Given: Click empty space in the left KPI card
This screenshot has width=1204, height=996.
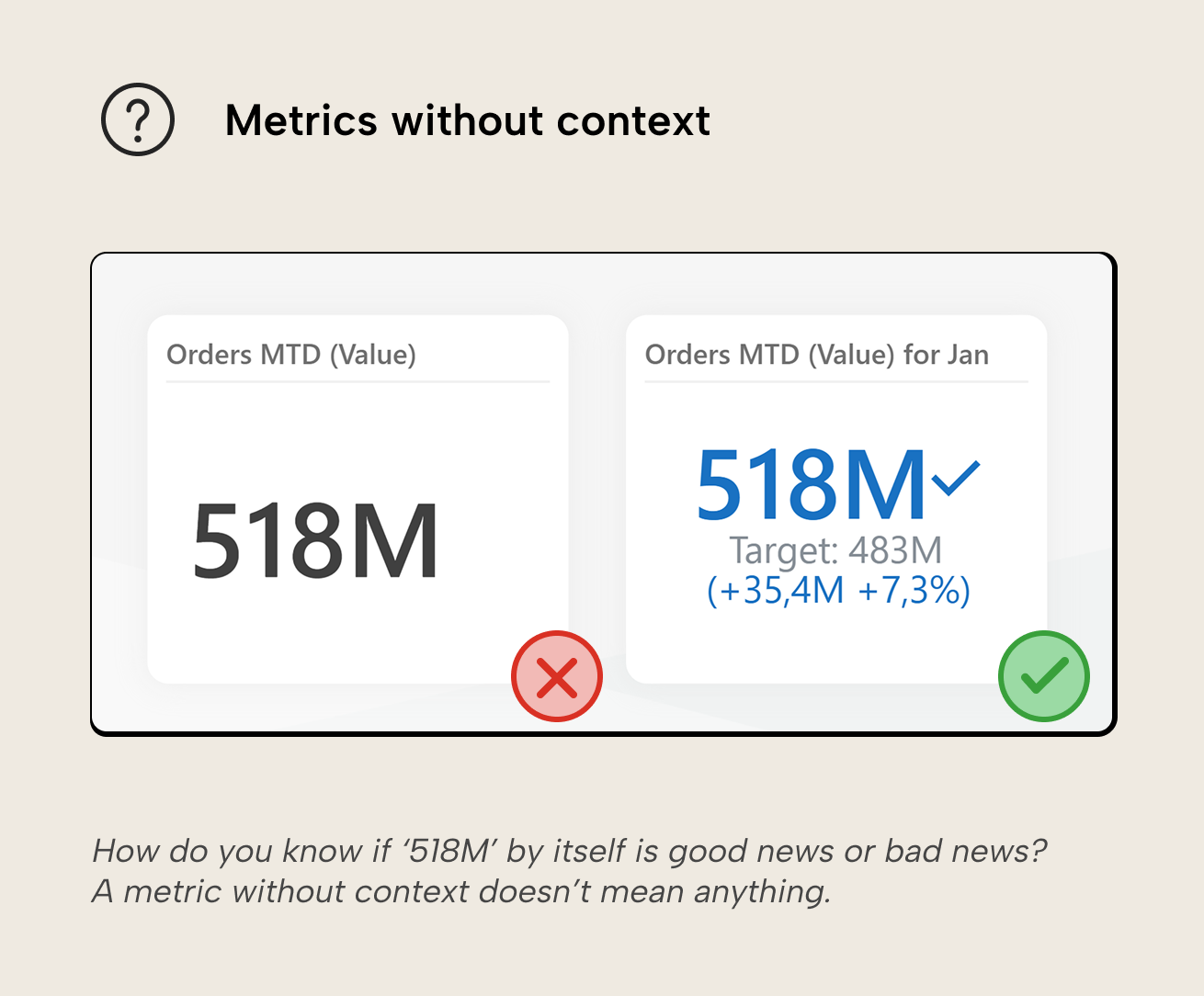Looking at the screenshot, I should point(358,634).
